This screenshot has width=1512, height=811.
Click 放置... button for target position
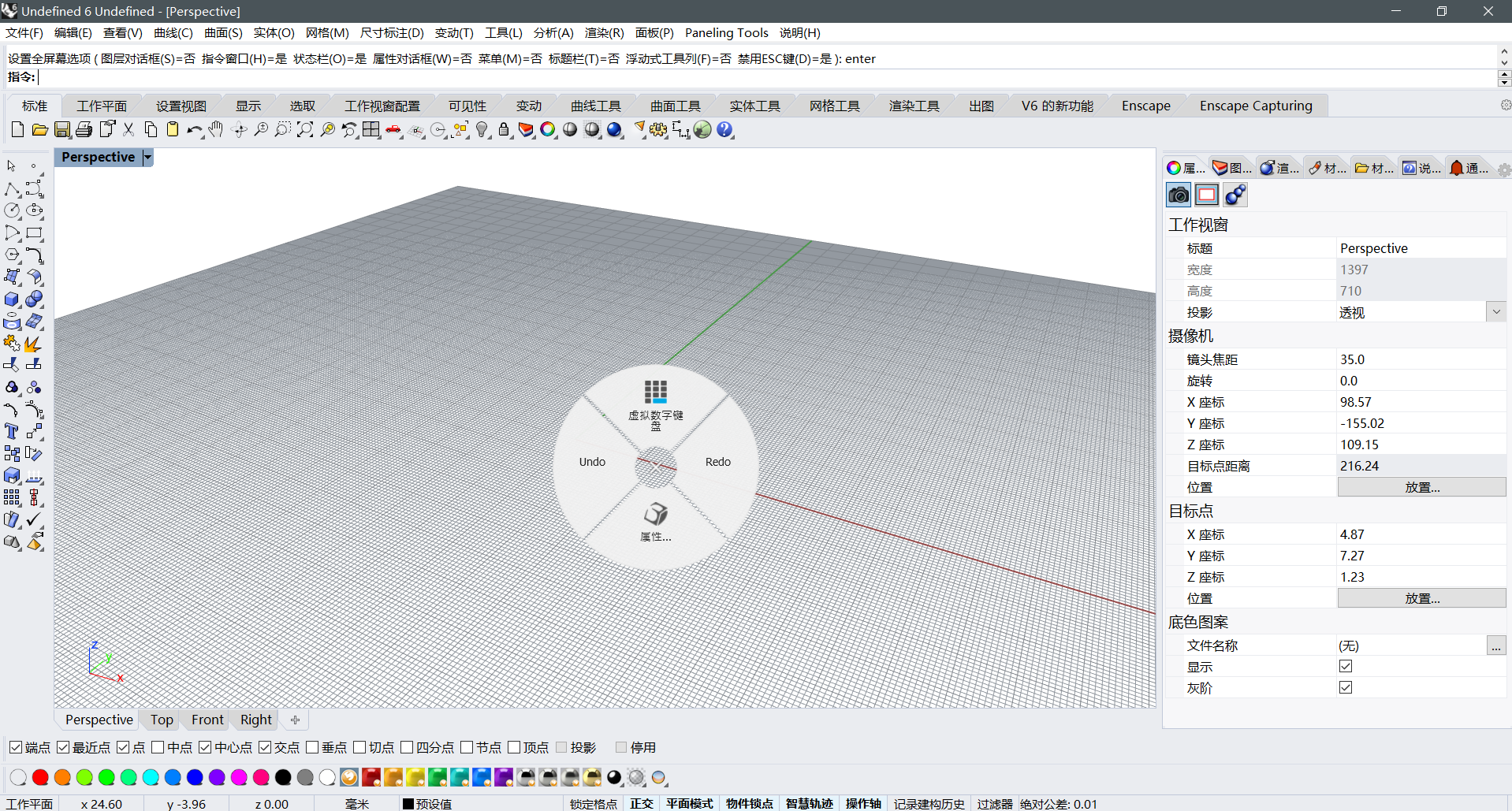[x=1421, y=598]
